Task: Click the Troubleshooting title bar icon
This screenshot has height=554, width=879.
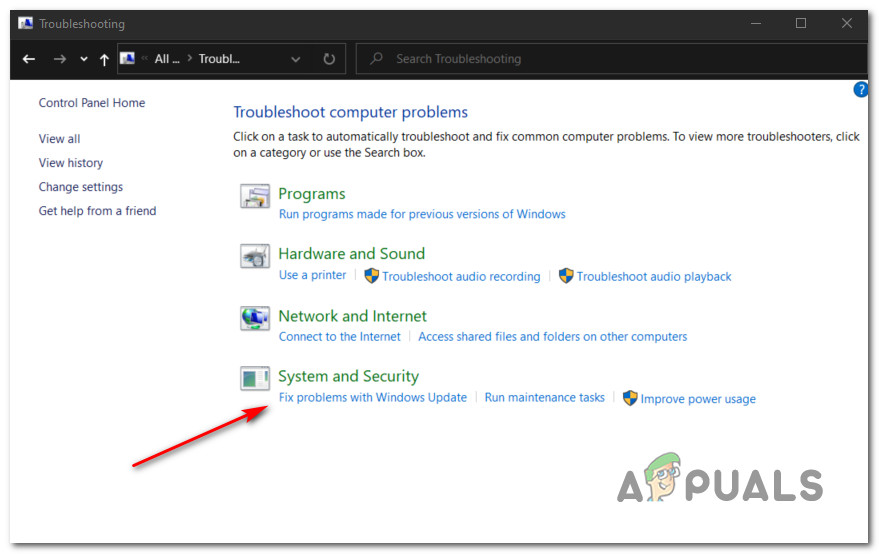Action: 25,24
